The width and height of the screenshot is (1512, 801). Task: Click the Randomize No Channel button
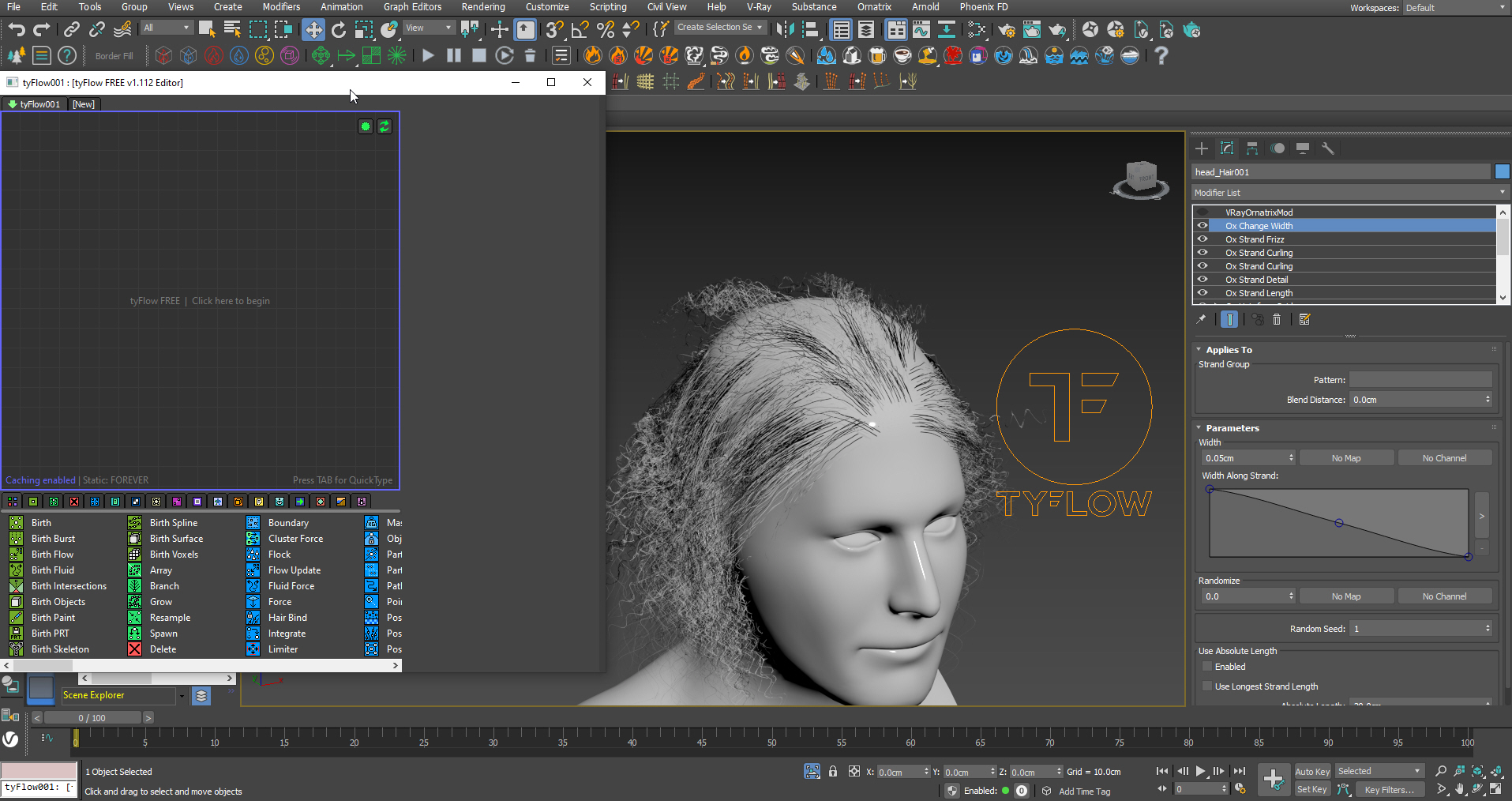[x=1445, y=596]
